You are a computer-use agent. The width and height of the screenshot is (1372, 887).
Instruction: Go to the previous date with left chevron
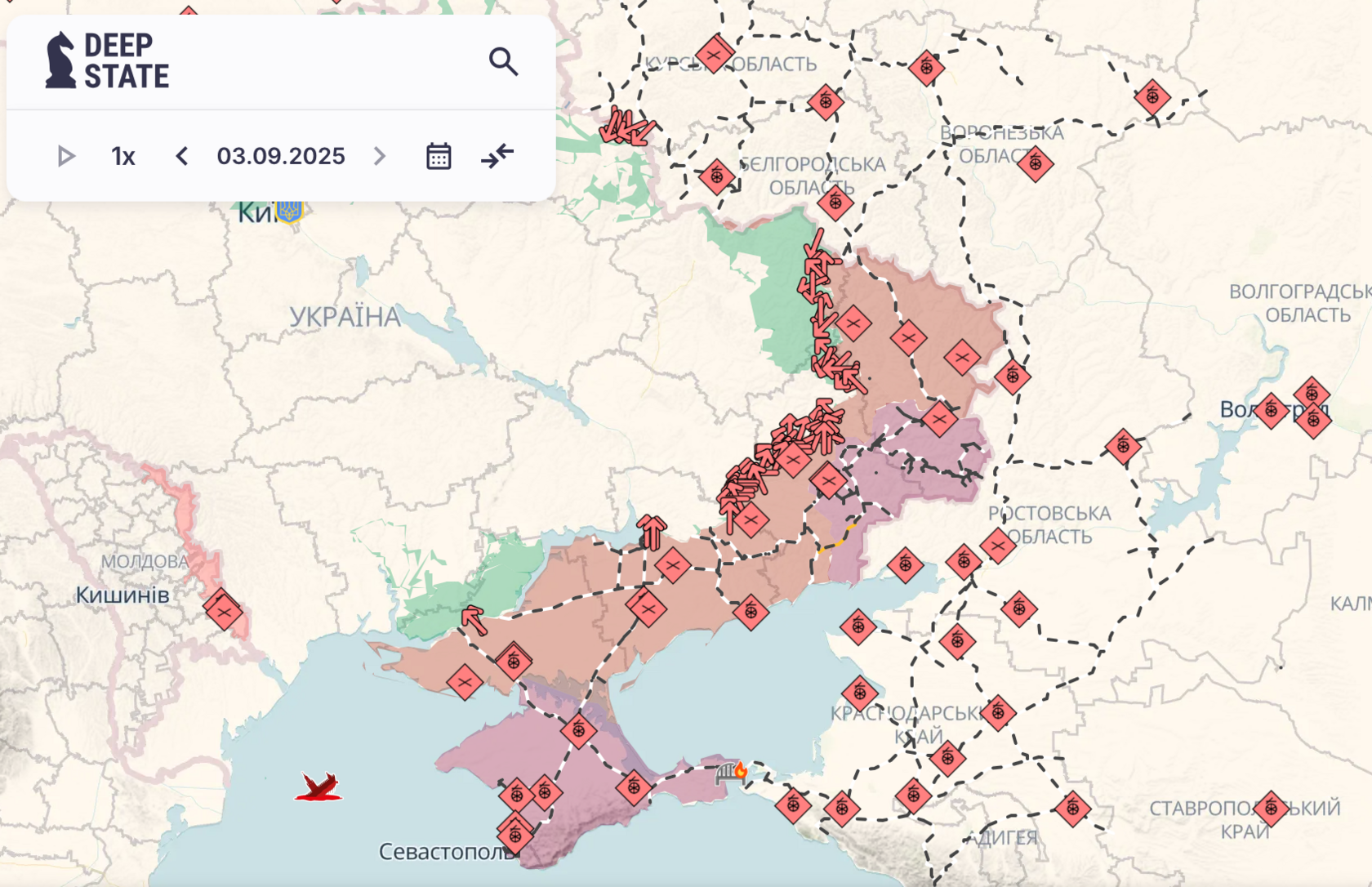182,156
